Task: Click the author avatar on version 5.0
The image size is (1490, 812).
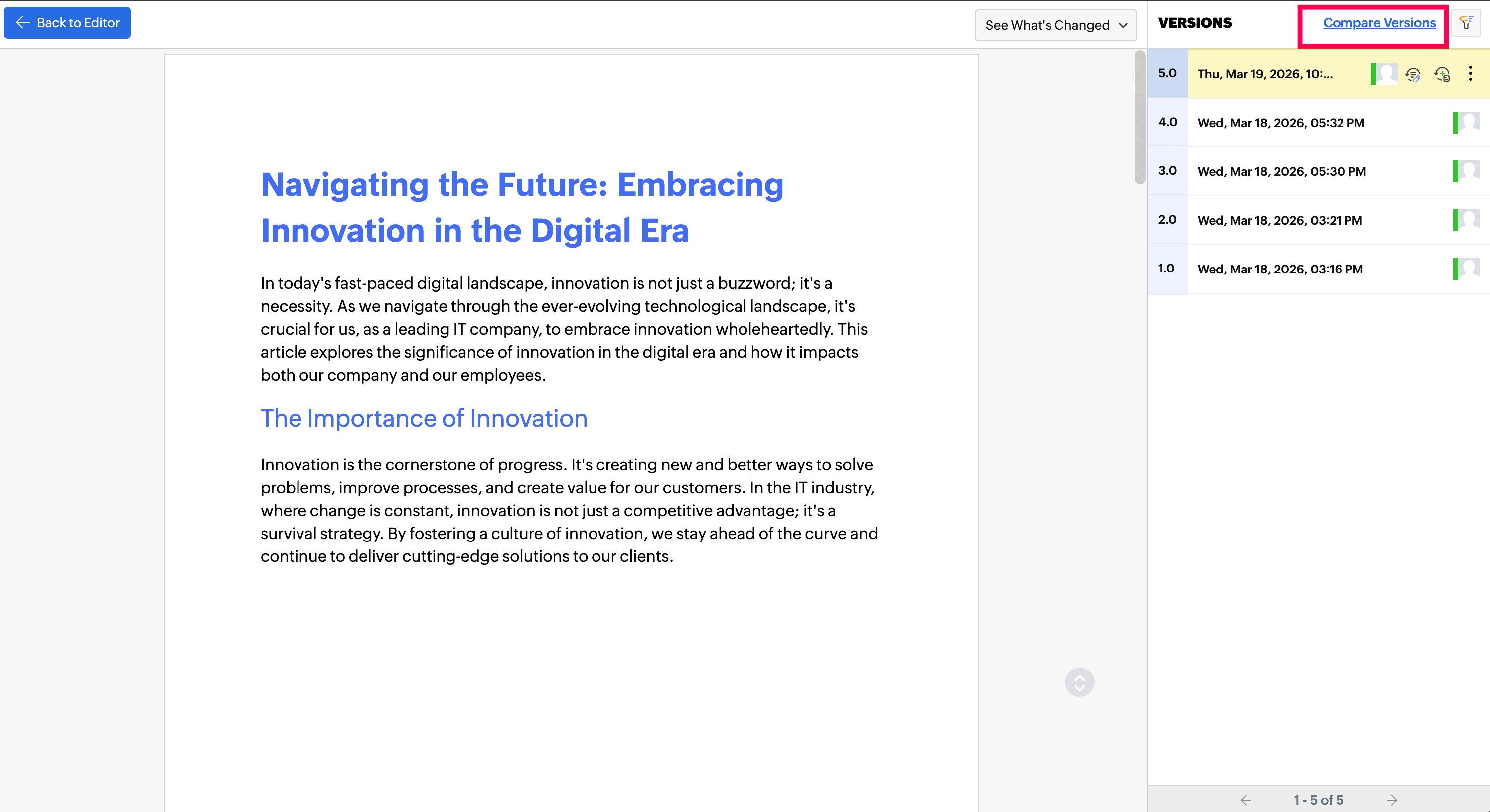Action: click(x=1386, y=74)
